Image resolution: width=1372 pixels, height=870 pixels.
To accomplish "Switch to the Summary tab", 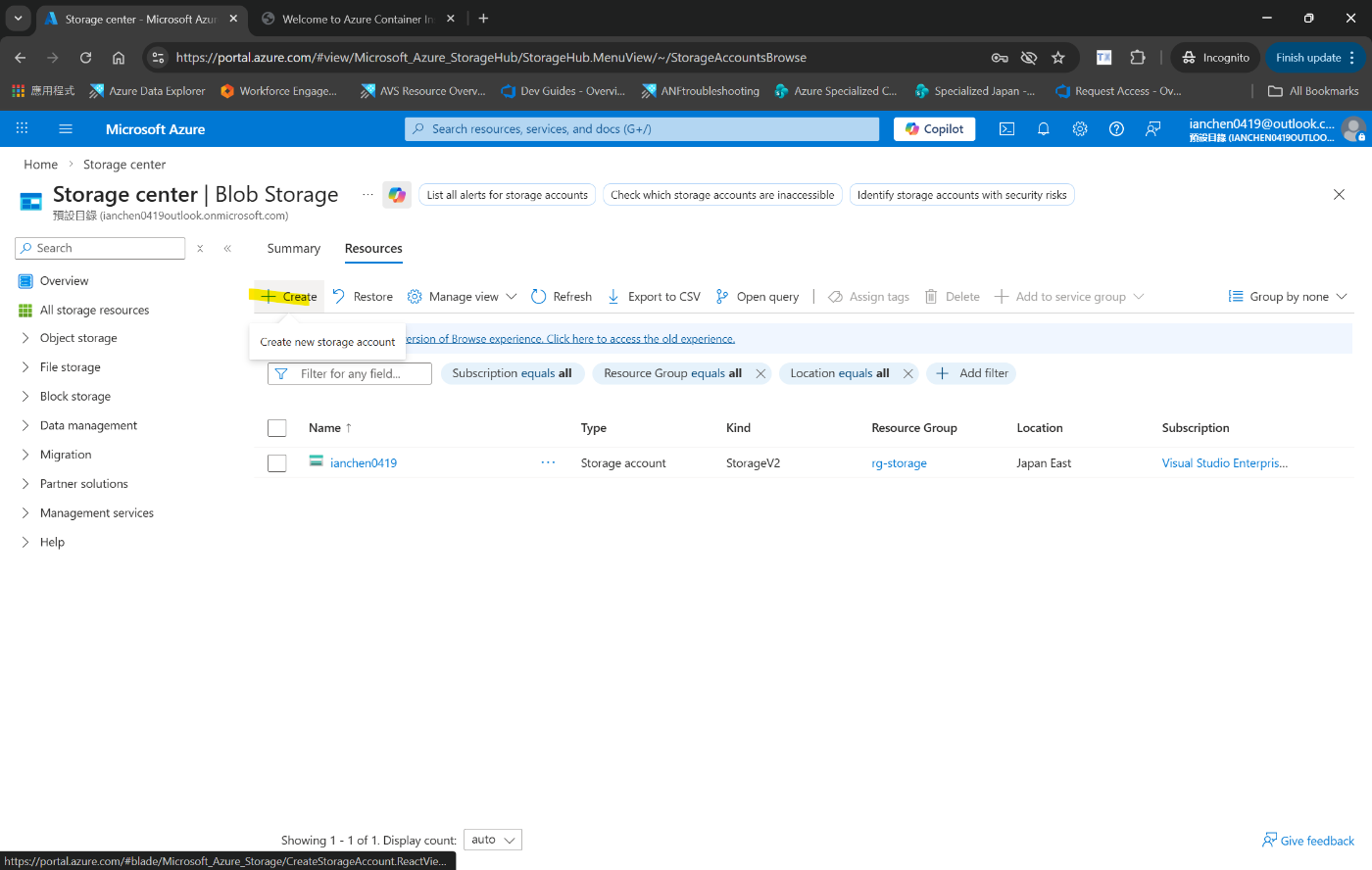I will [294, 249].
